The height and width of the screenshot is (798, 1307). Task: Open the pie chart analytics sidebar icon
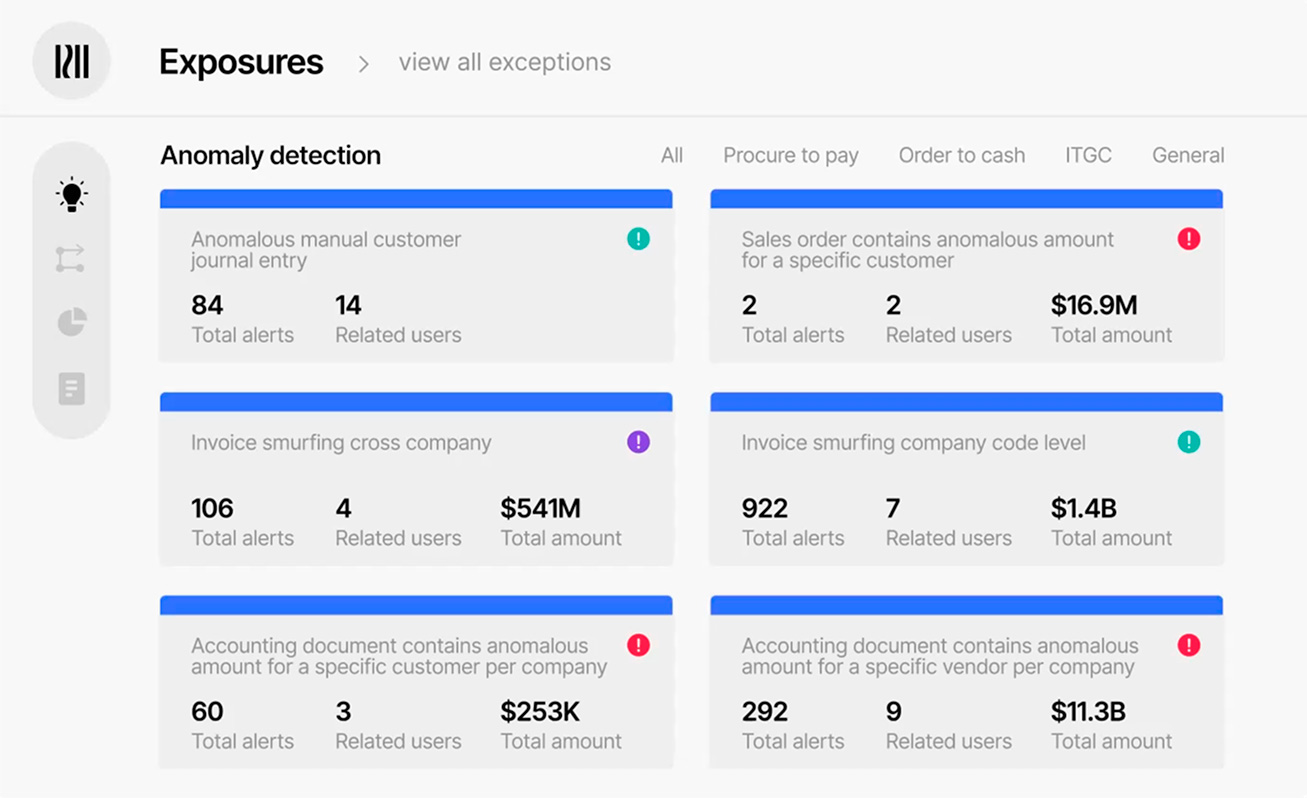pos(71,322)
